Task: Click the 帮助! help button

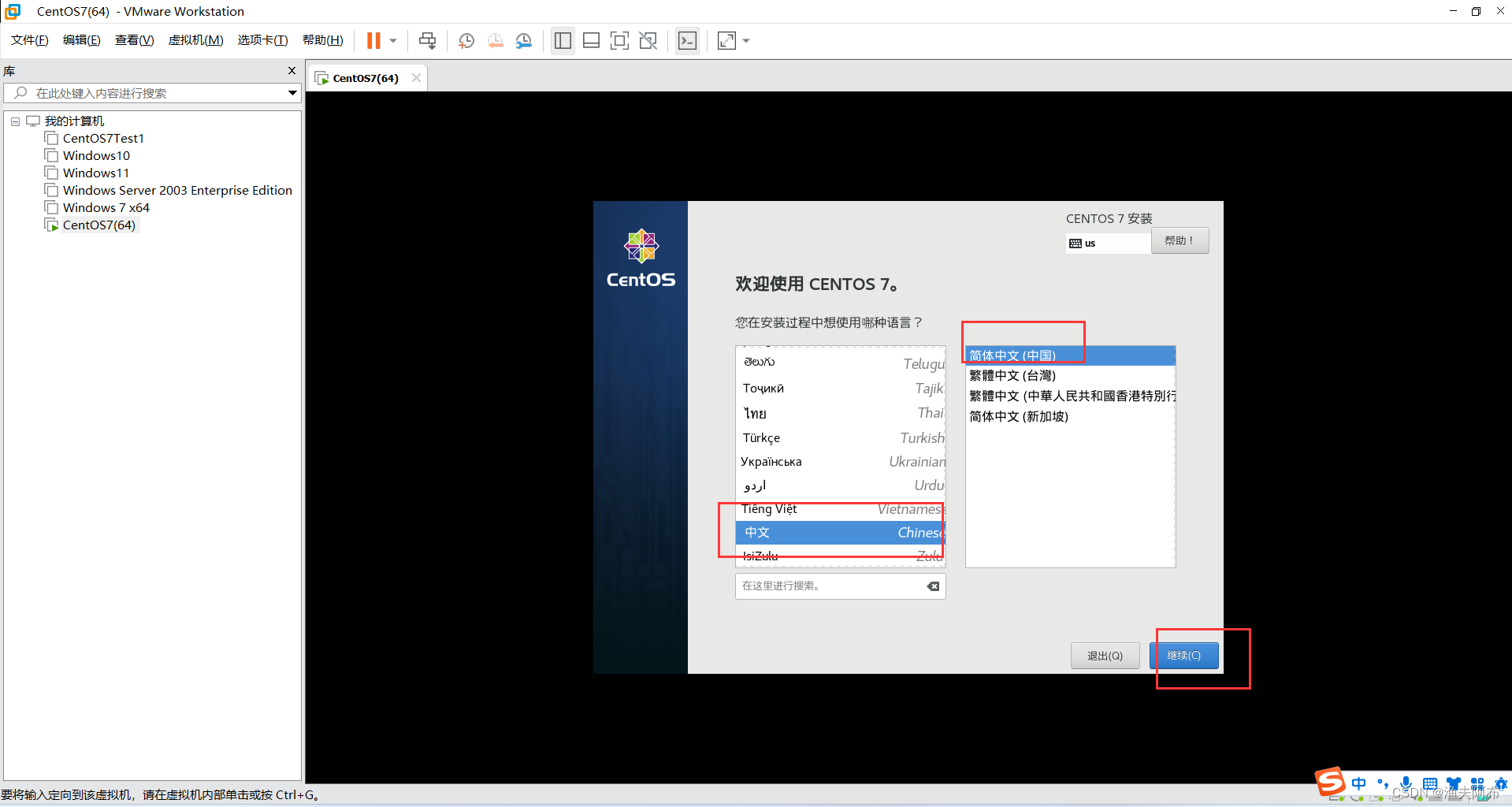Action: [x=1180, y=240]
